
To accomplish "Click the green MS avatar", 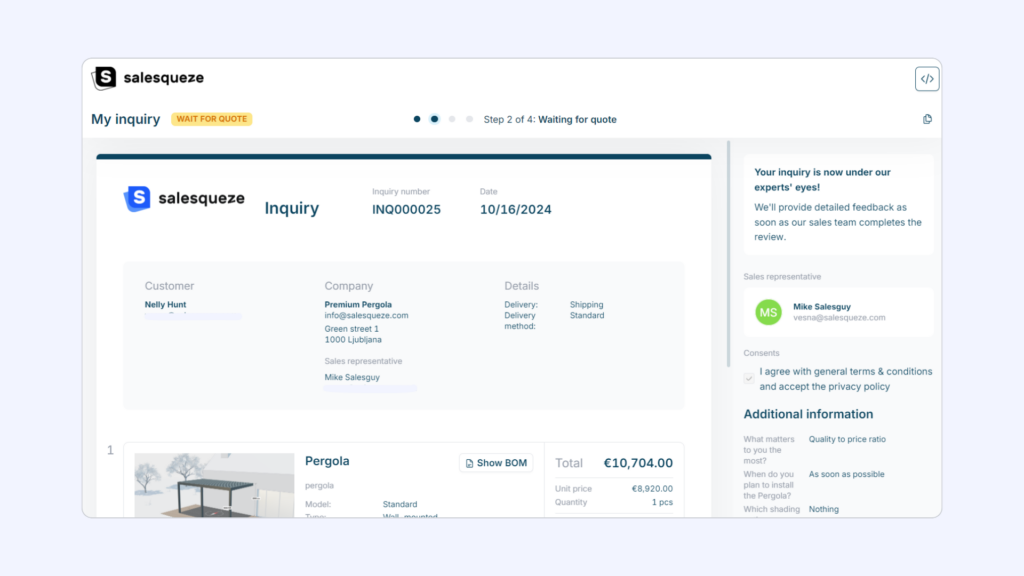I will [768, 312].
